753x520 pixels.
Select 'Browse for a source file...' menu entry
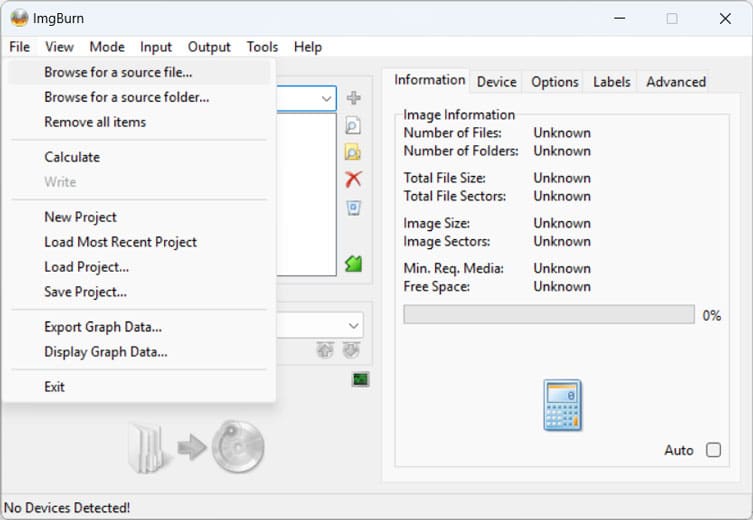click(118, 72)
